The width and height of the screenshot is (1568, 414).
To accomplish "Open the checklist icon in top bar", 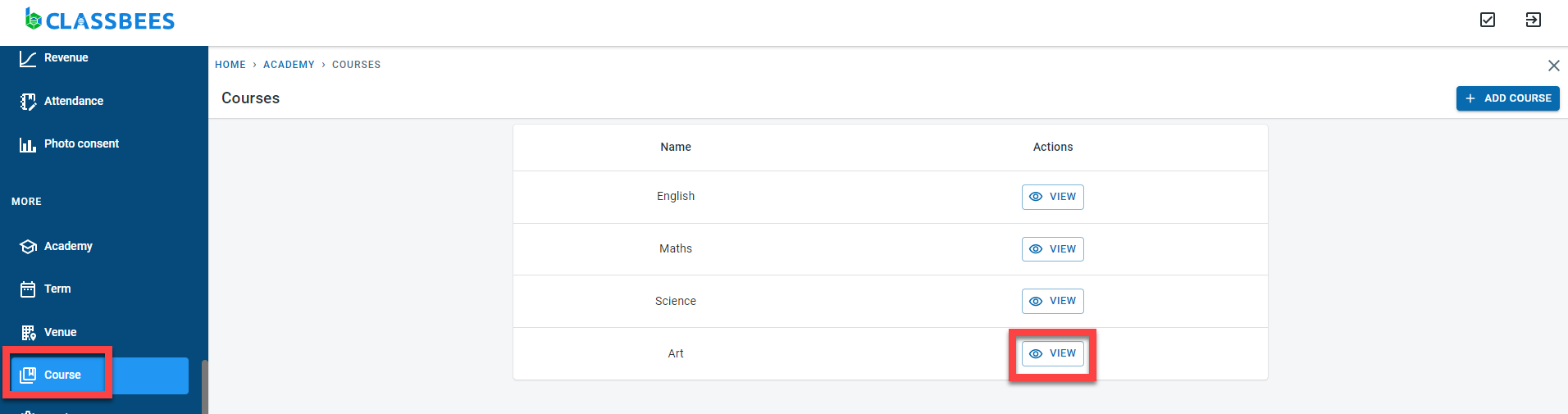I will click(1488, 20).
